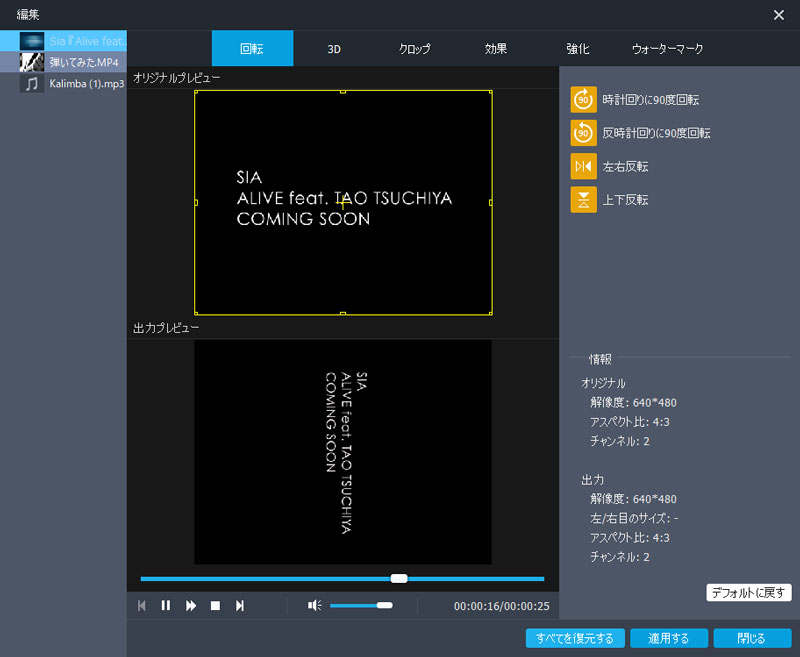
Task: Click the crop frame top-left corner handle
Action: point(196,92)
